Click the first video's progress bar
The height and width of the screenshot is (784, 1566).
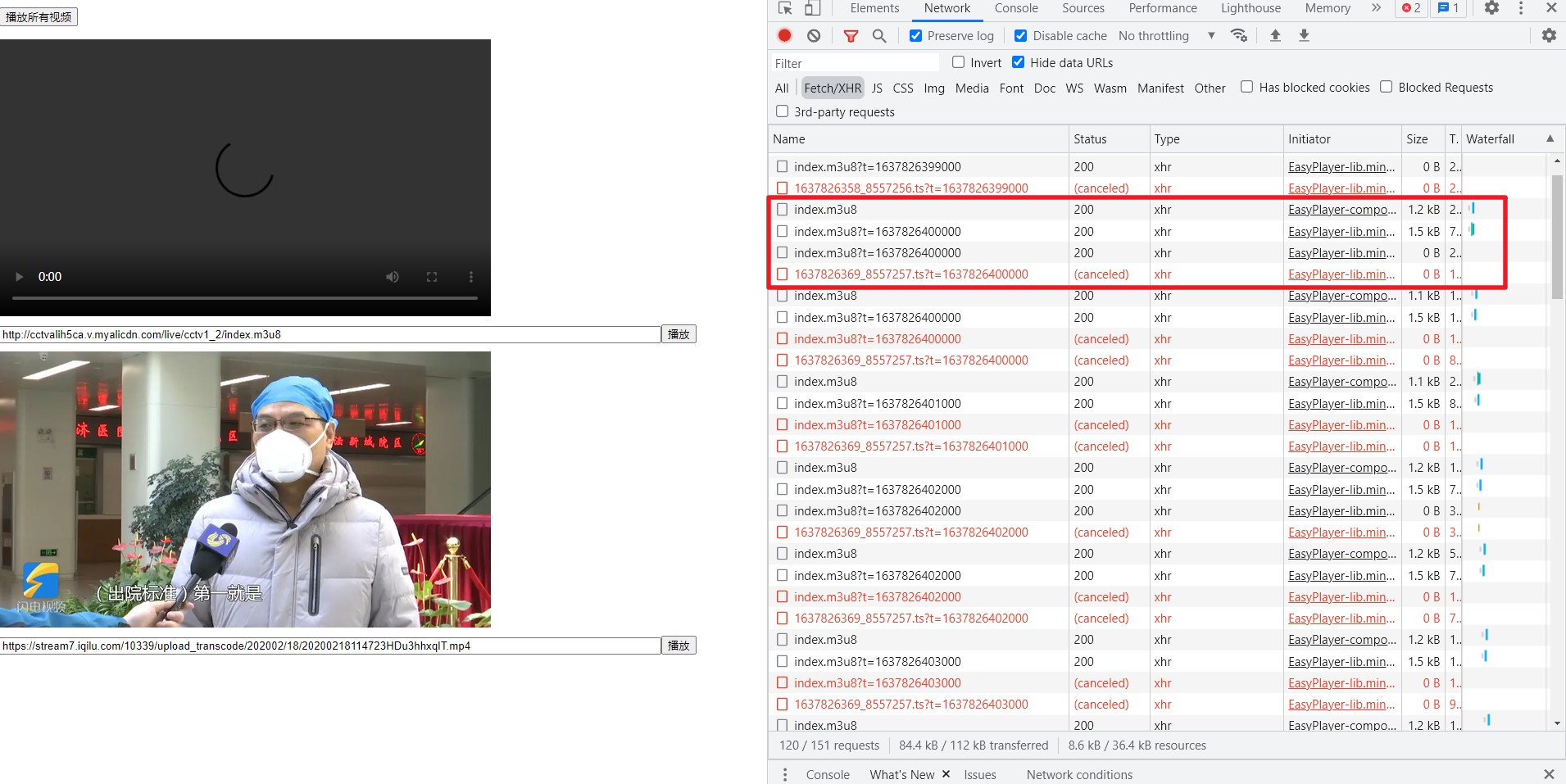244,298
